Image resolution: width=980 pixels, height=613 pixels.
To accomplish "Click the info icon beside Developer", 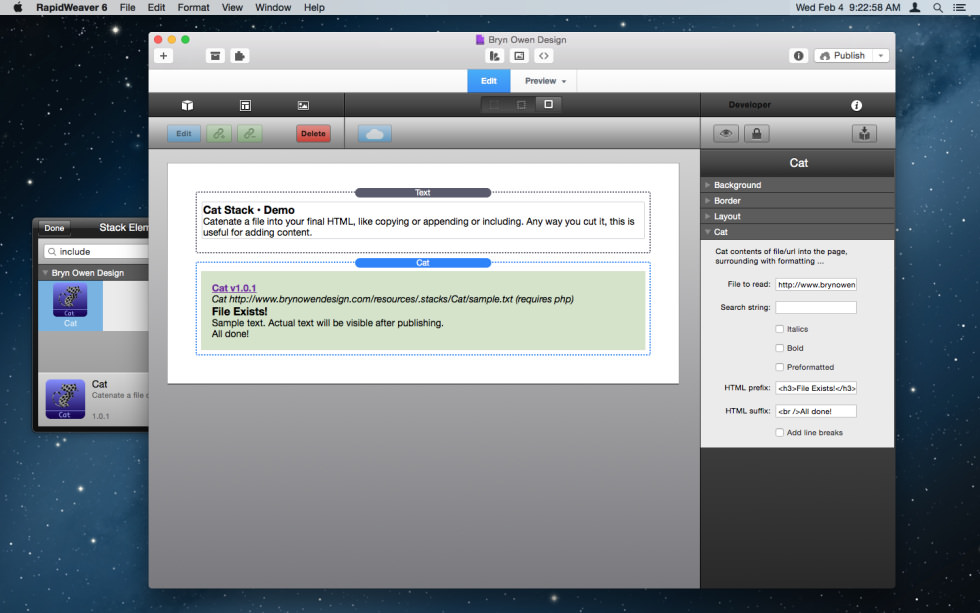I will [x=856, y=105].
